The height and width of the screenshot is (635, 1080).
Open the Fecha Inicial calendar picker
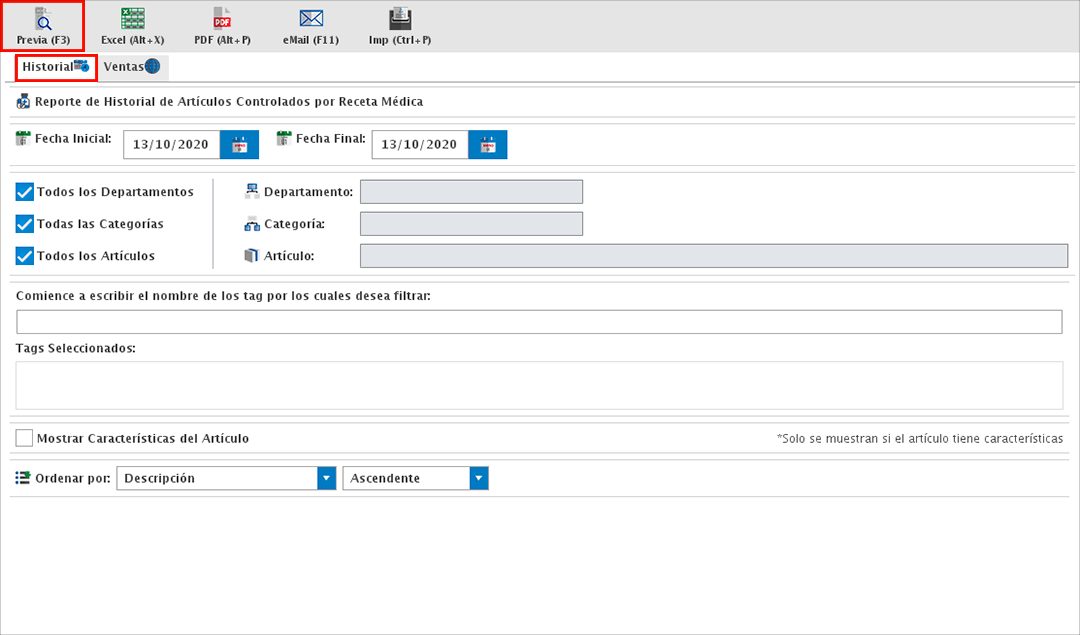pos(239,145)
